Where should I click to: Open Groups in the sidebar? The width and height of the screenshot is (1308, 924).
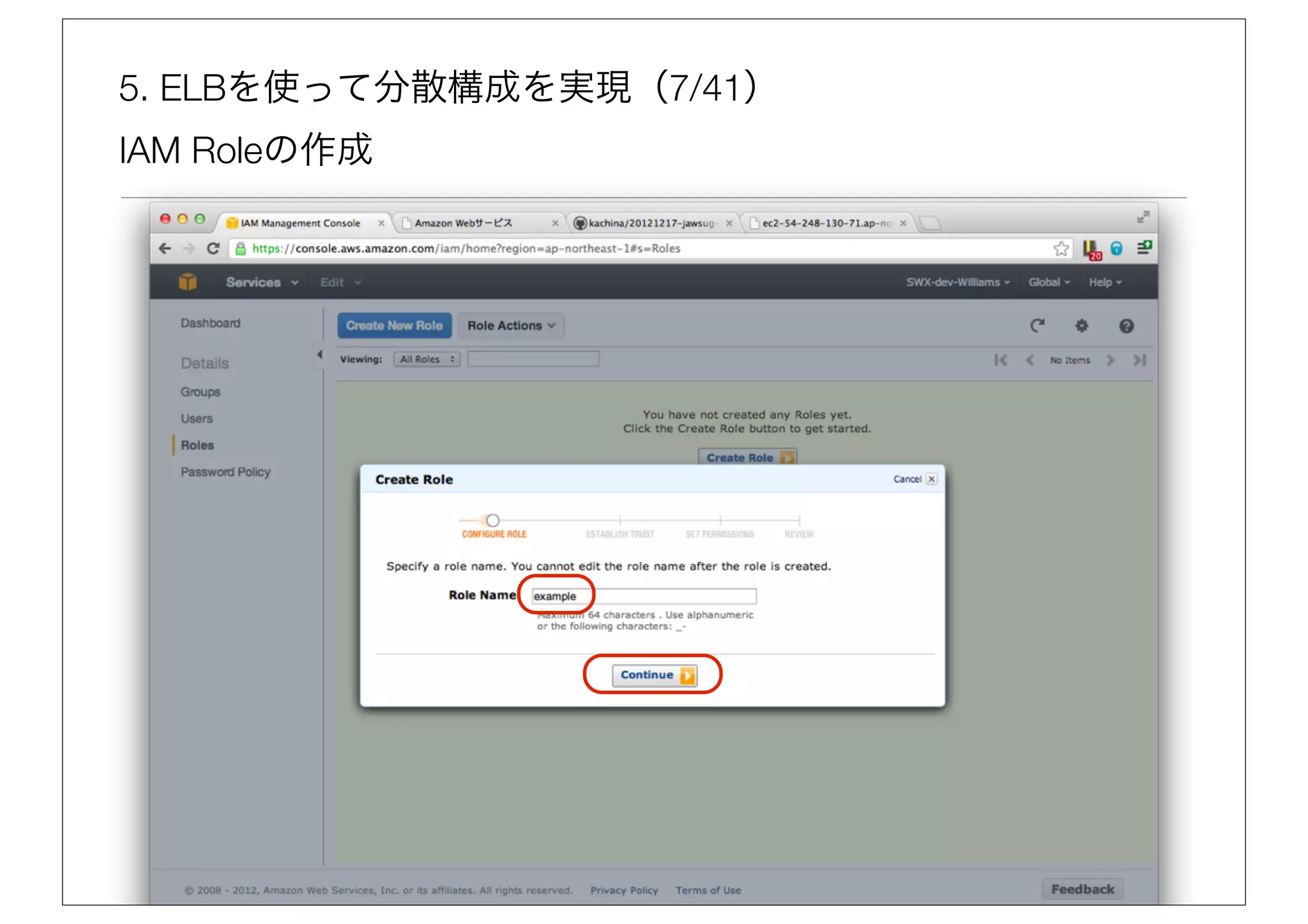coord(200,392)
